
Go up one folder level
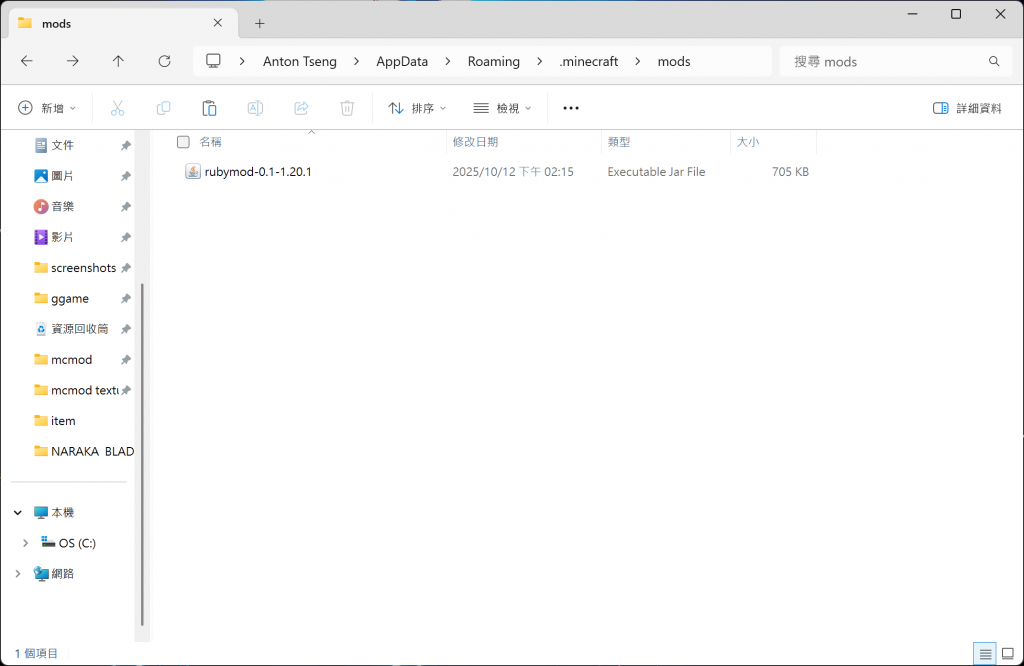point(118,61)
